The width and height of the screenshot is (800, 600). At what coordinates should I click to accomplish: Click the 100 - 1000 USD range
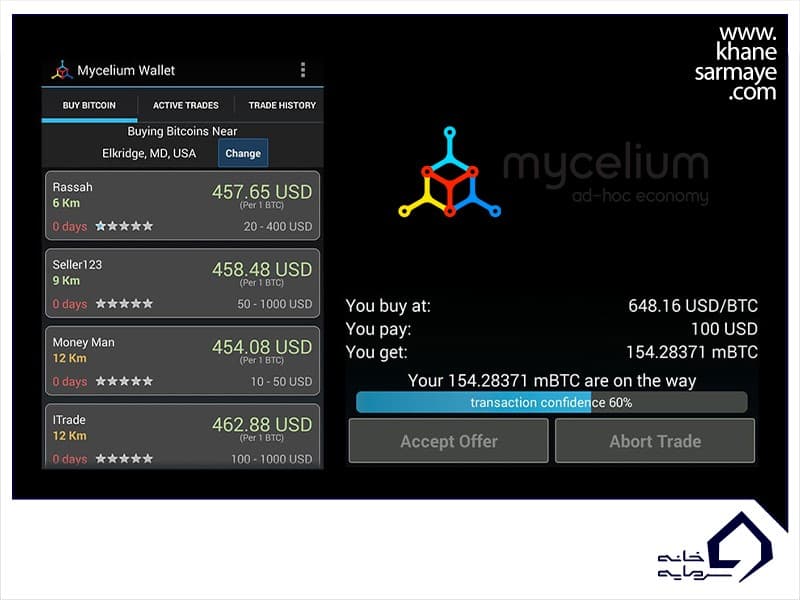click(271, 459)
